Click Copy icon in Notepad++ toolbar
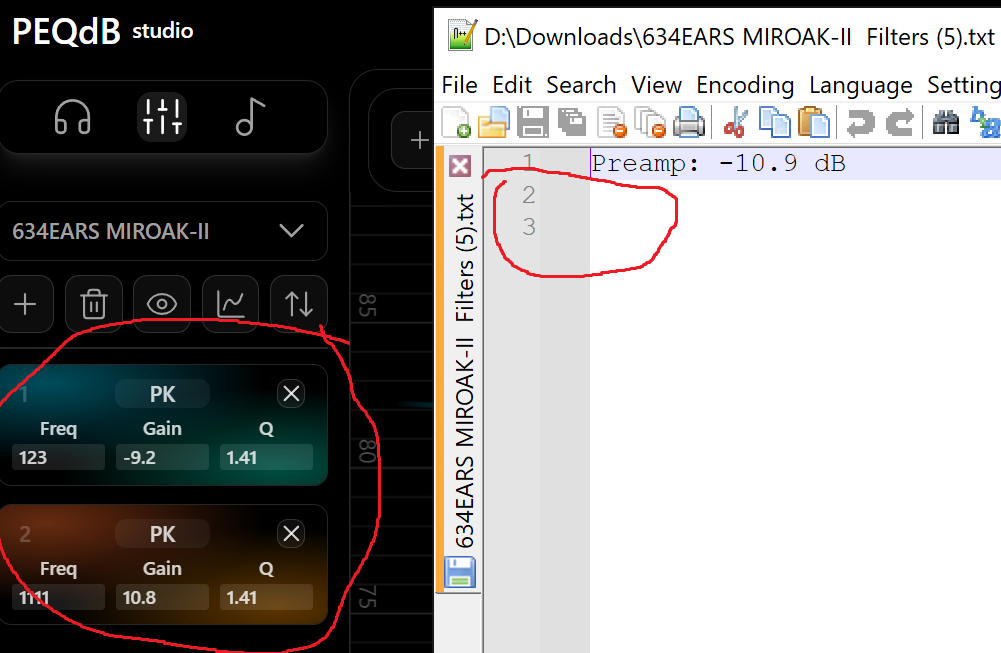1001x653 pixels. (774, 122)
